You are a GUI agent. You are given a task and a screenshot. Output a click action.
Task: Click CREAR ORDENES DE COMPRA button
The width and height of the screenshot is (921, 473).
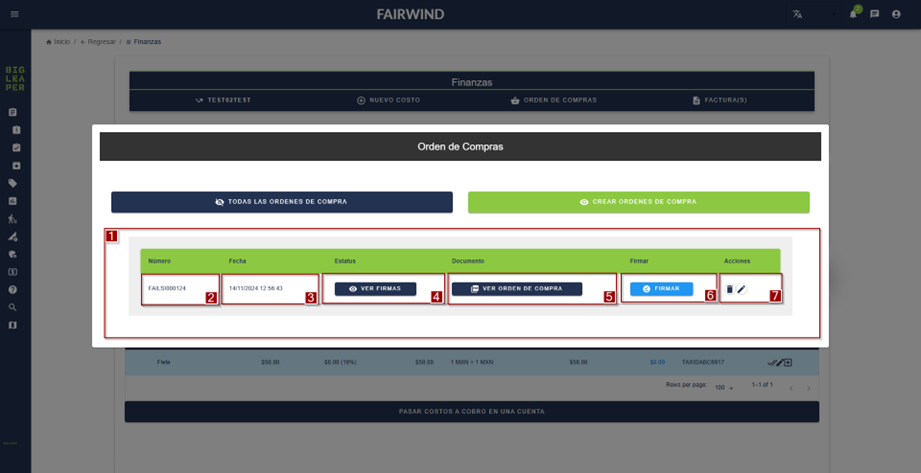pos(638,202)
